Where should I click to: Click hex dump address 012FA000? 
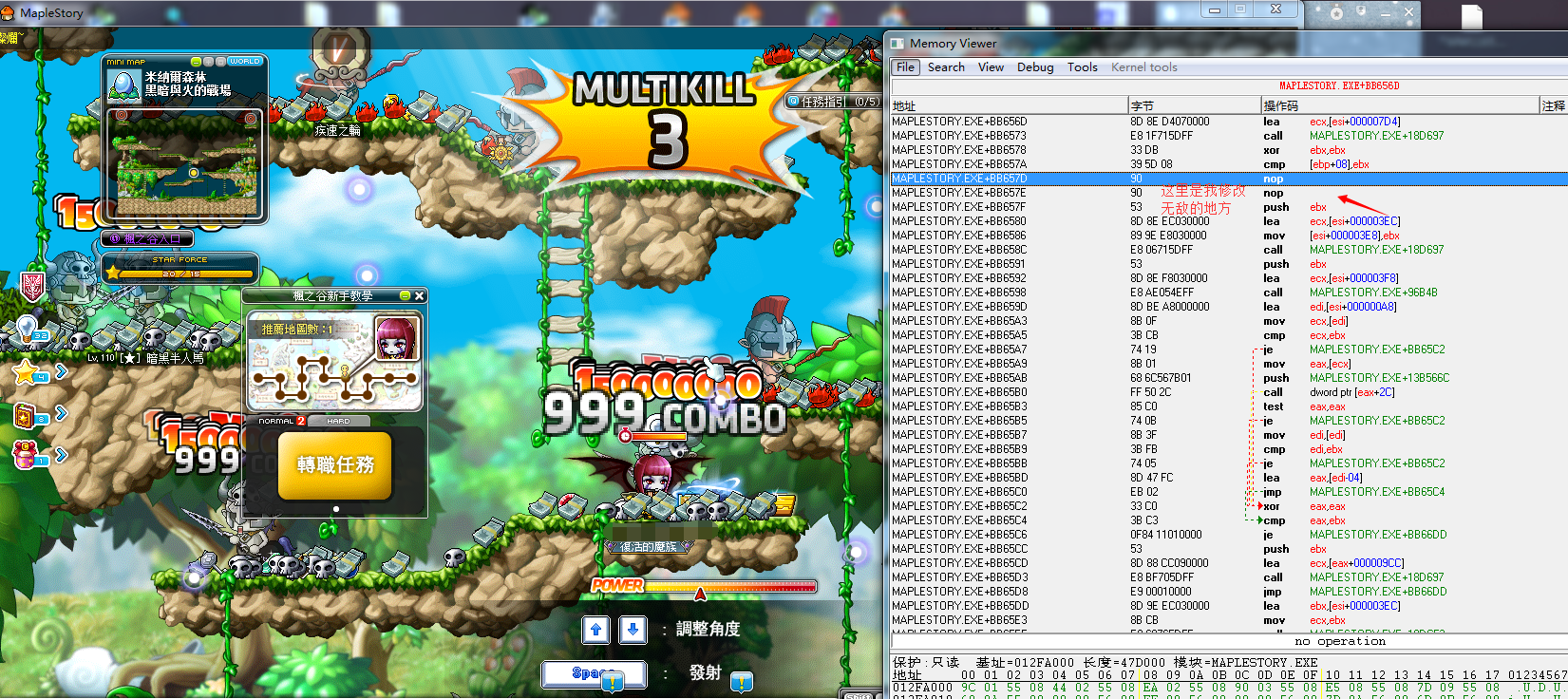point(922,687)
